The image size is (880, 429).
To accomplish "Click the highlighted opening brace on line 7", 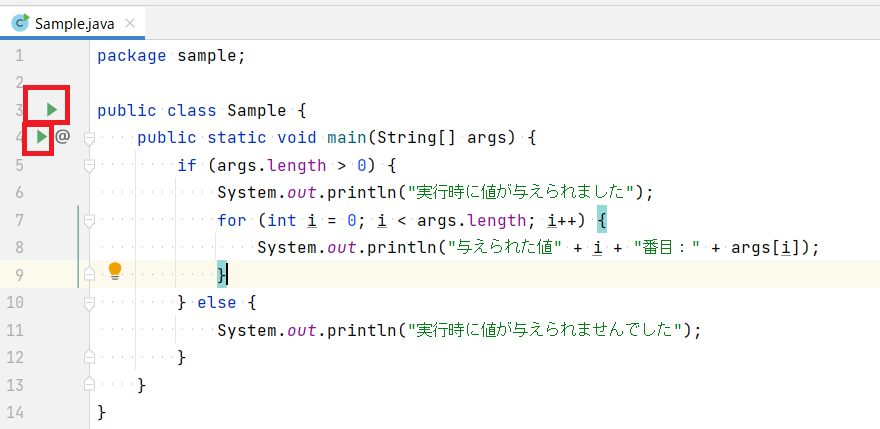I will tap(602, 220).
